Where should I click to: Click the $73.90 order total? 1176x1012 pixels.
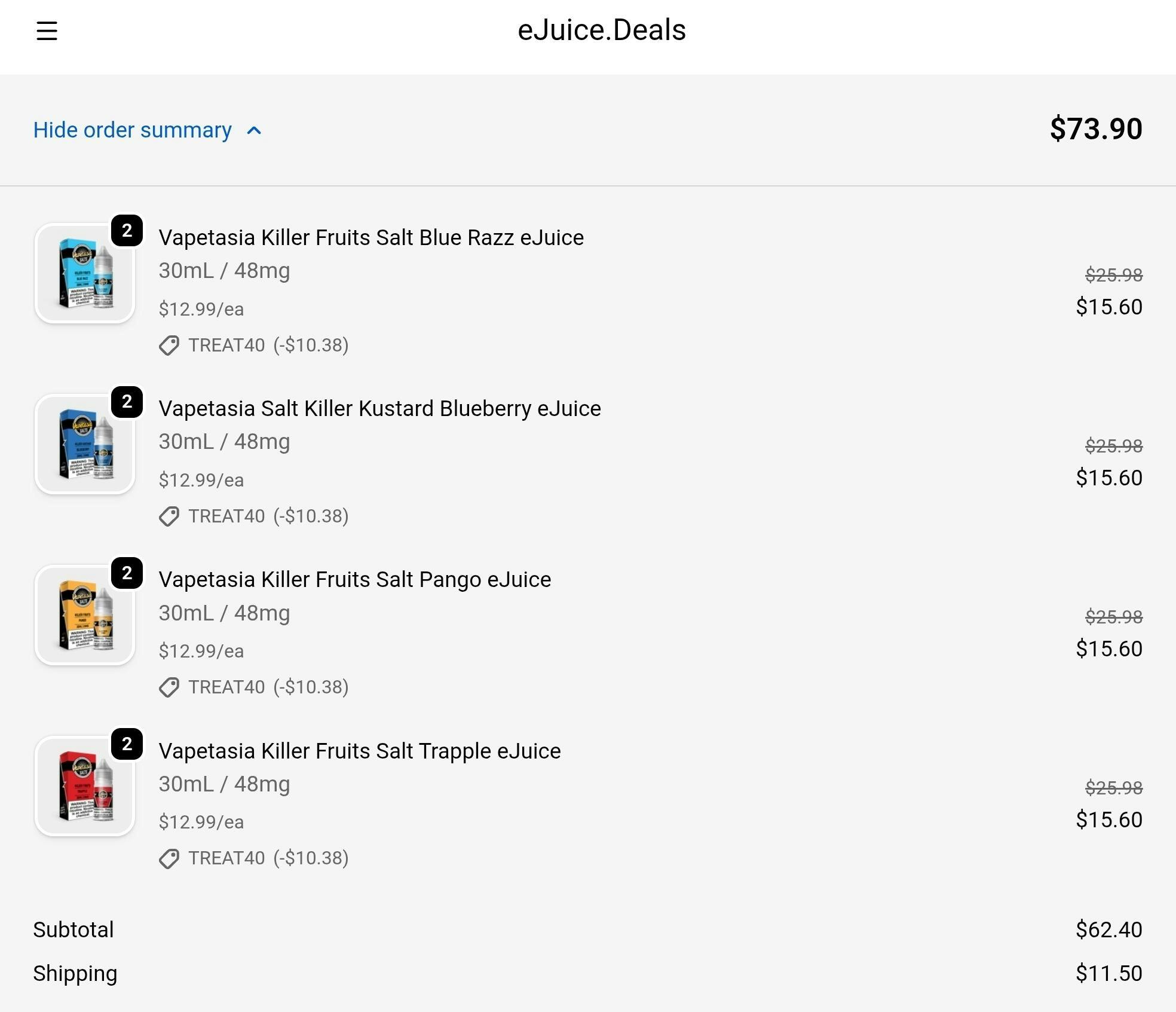coord(1095,129)
